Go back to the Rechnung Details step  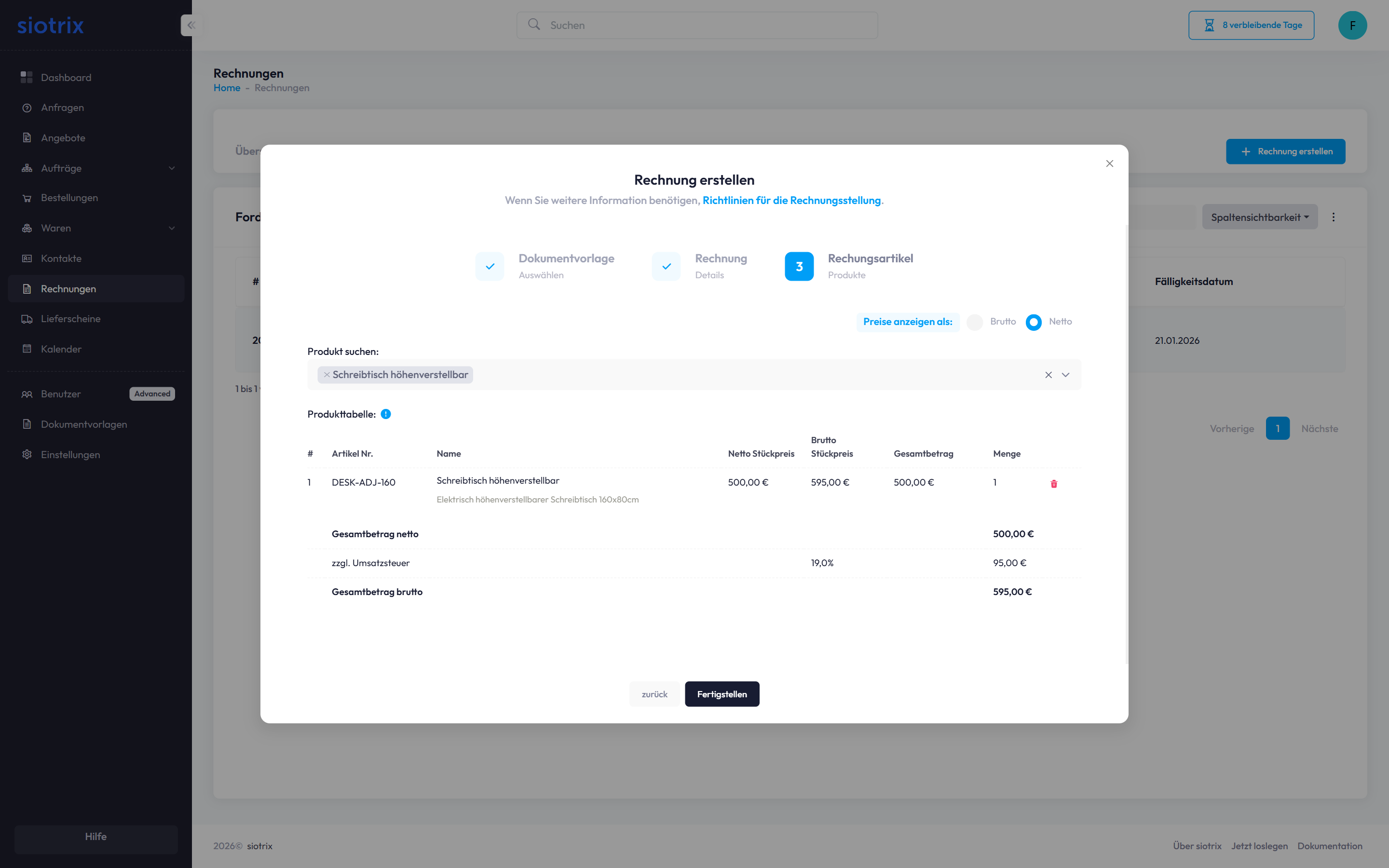(x=667, y=266)
